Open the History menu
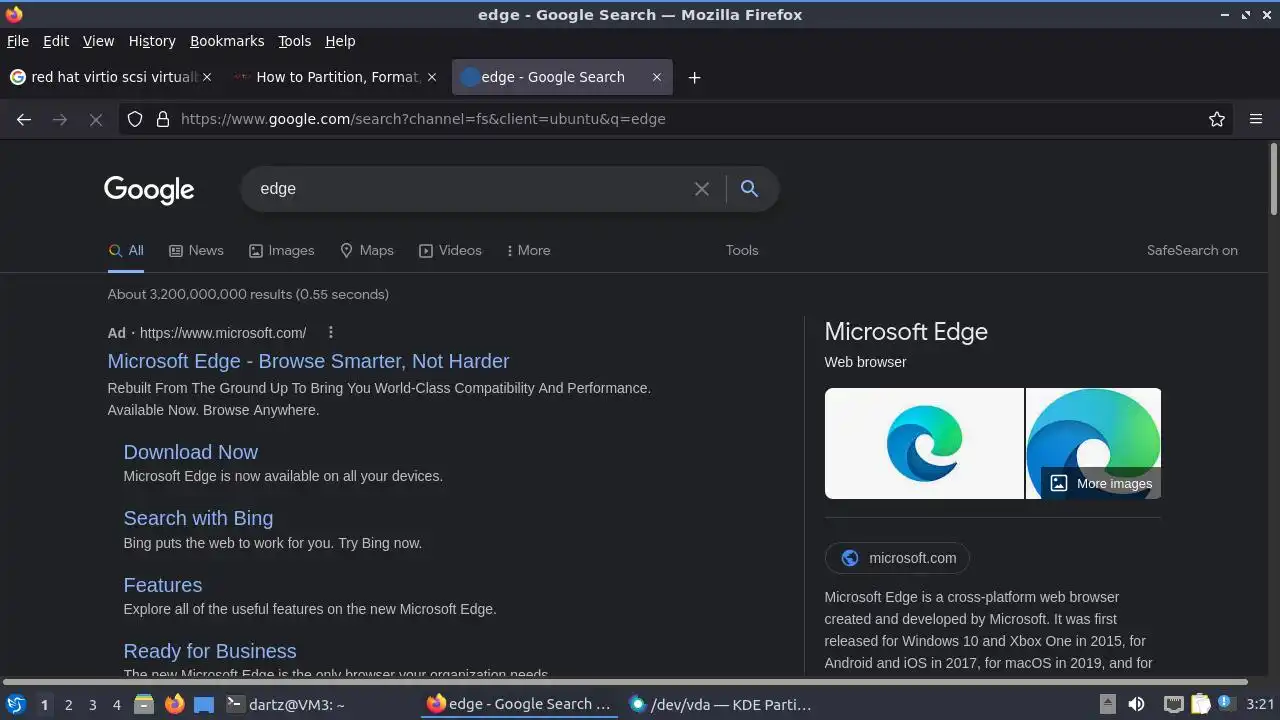The height and width of the screenshot is (720, 1280). (x=152, y=41)
